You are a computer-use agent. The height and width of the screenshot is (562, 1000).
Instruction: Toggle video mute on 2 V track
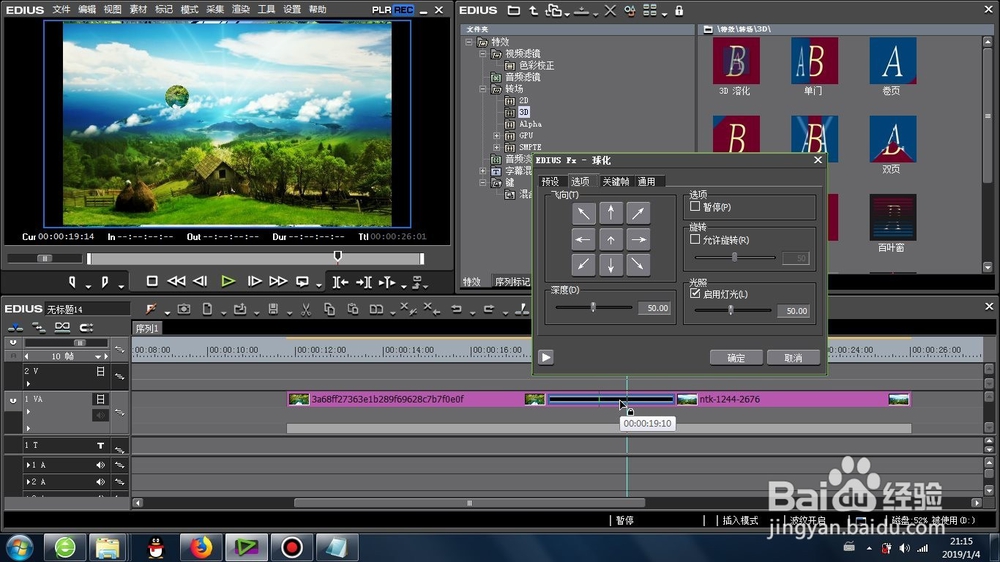point(100,371)
